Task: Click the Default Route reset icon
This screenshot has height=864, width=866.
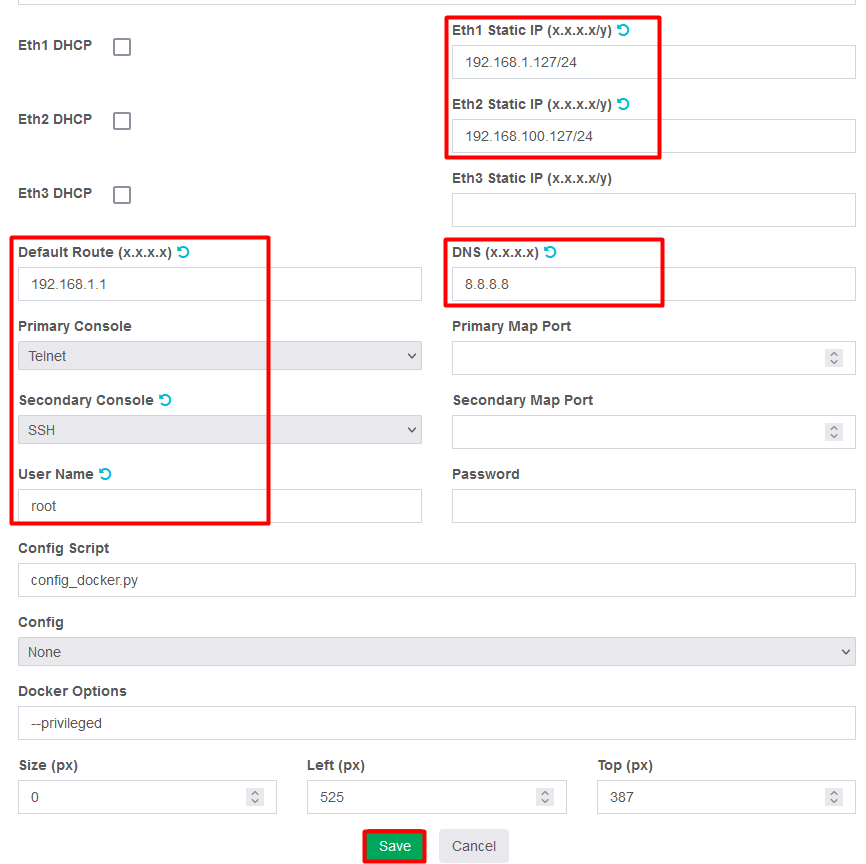Action: click(x=183, y=252)
